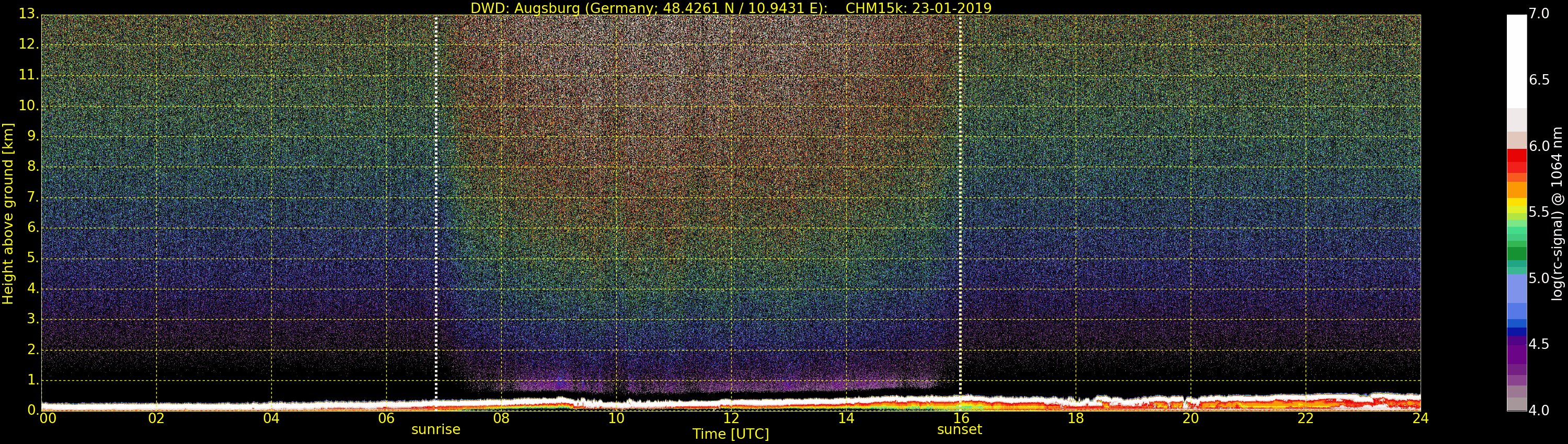Click time tick label '04'
The width and height of the screenshot is (1568, 444).
[x=271, y=418]
